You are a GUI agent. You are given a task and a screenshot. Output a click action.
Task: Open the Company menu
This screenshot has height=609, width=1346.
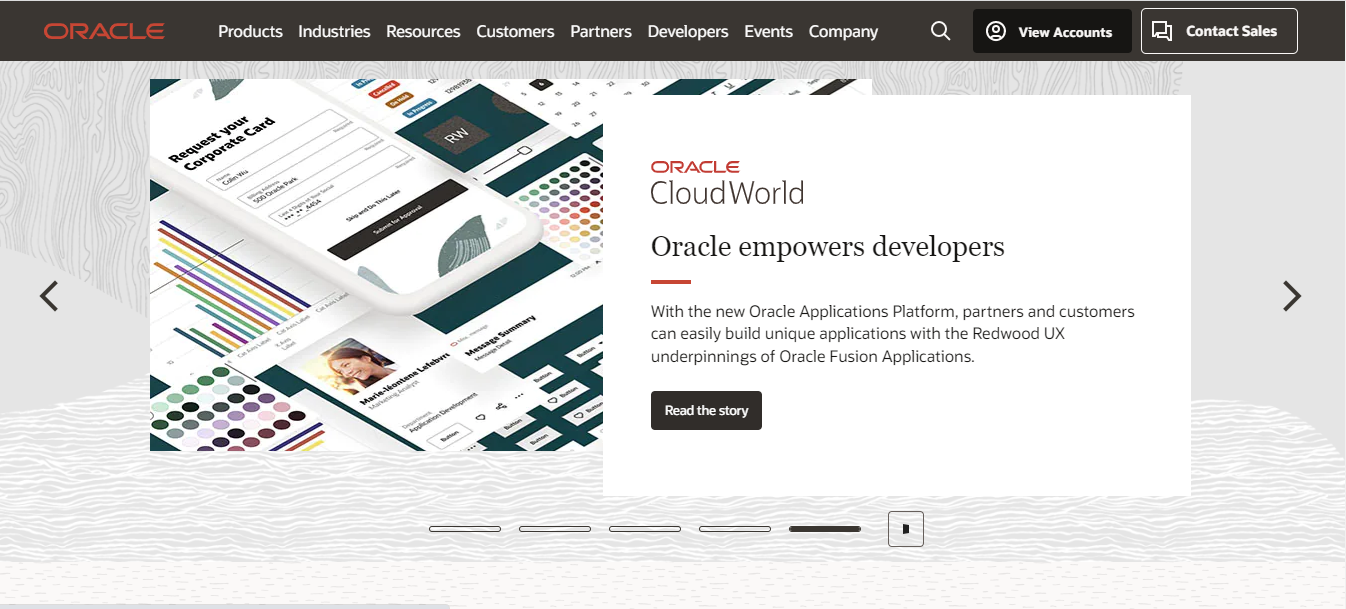click(x=843, y=31)
